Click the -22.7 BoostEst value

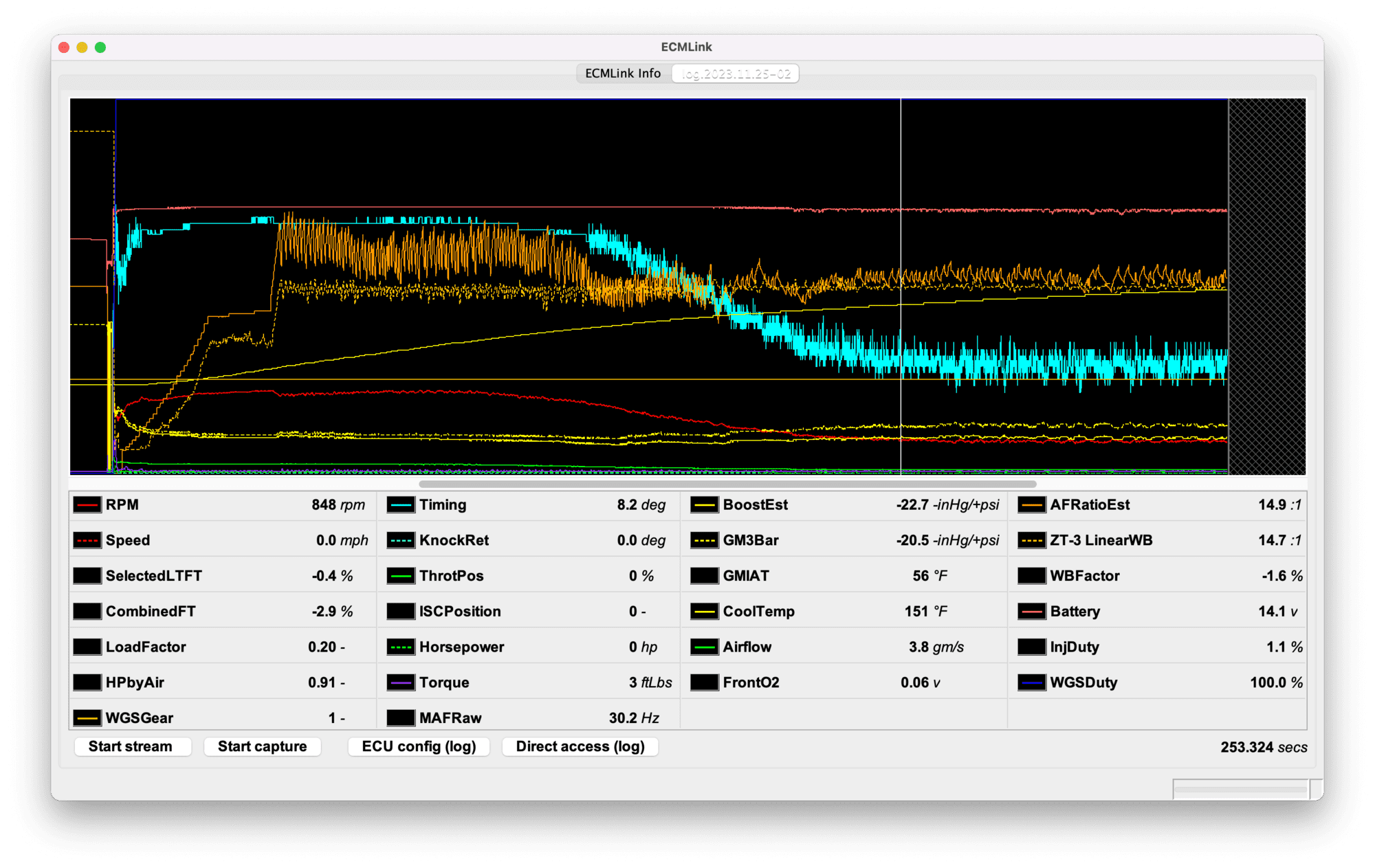tap(947, 505)
